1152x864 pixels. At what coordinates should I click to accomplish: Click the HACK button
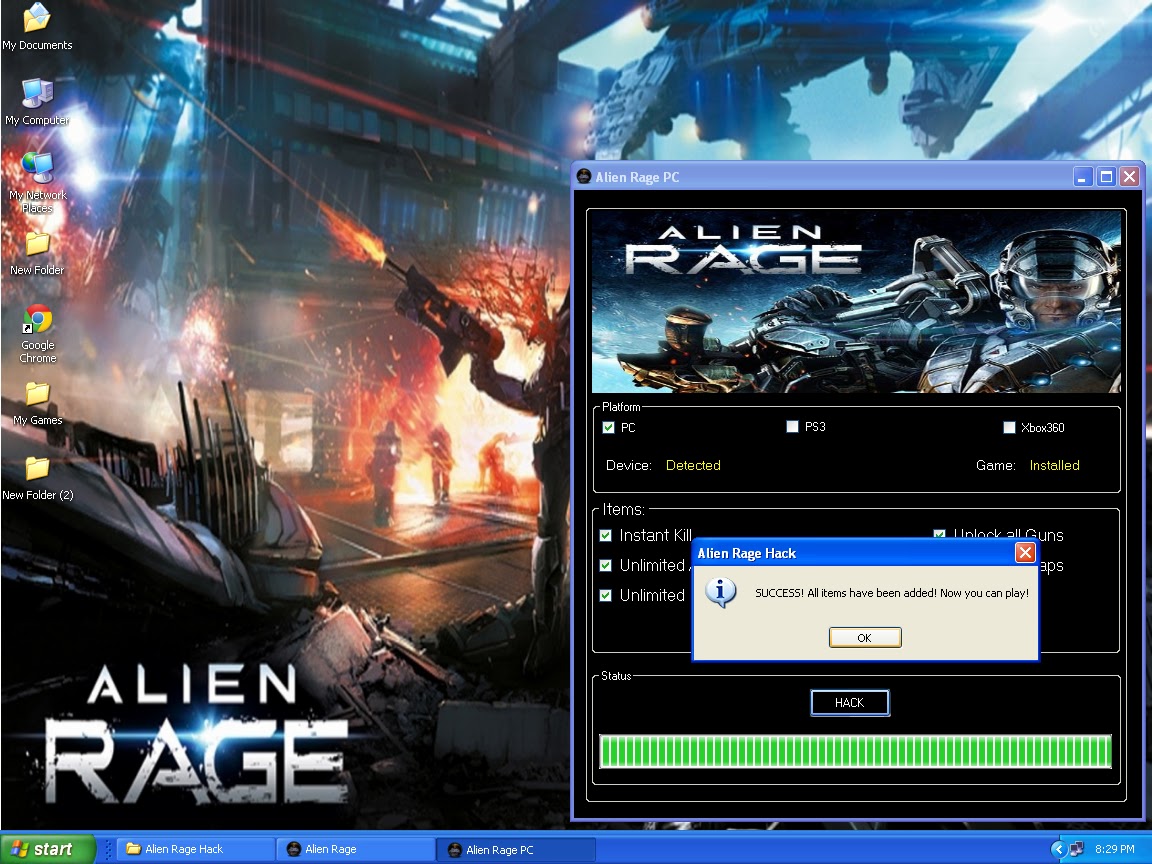850,703
